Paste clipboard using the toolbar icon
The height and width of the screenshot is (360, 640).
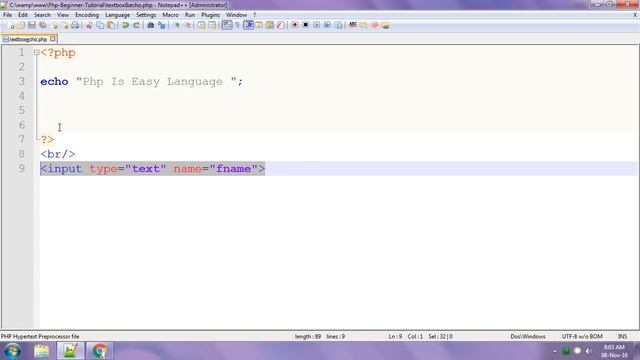111,25
